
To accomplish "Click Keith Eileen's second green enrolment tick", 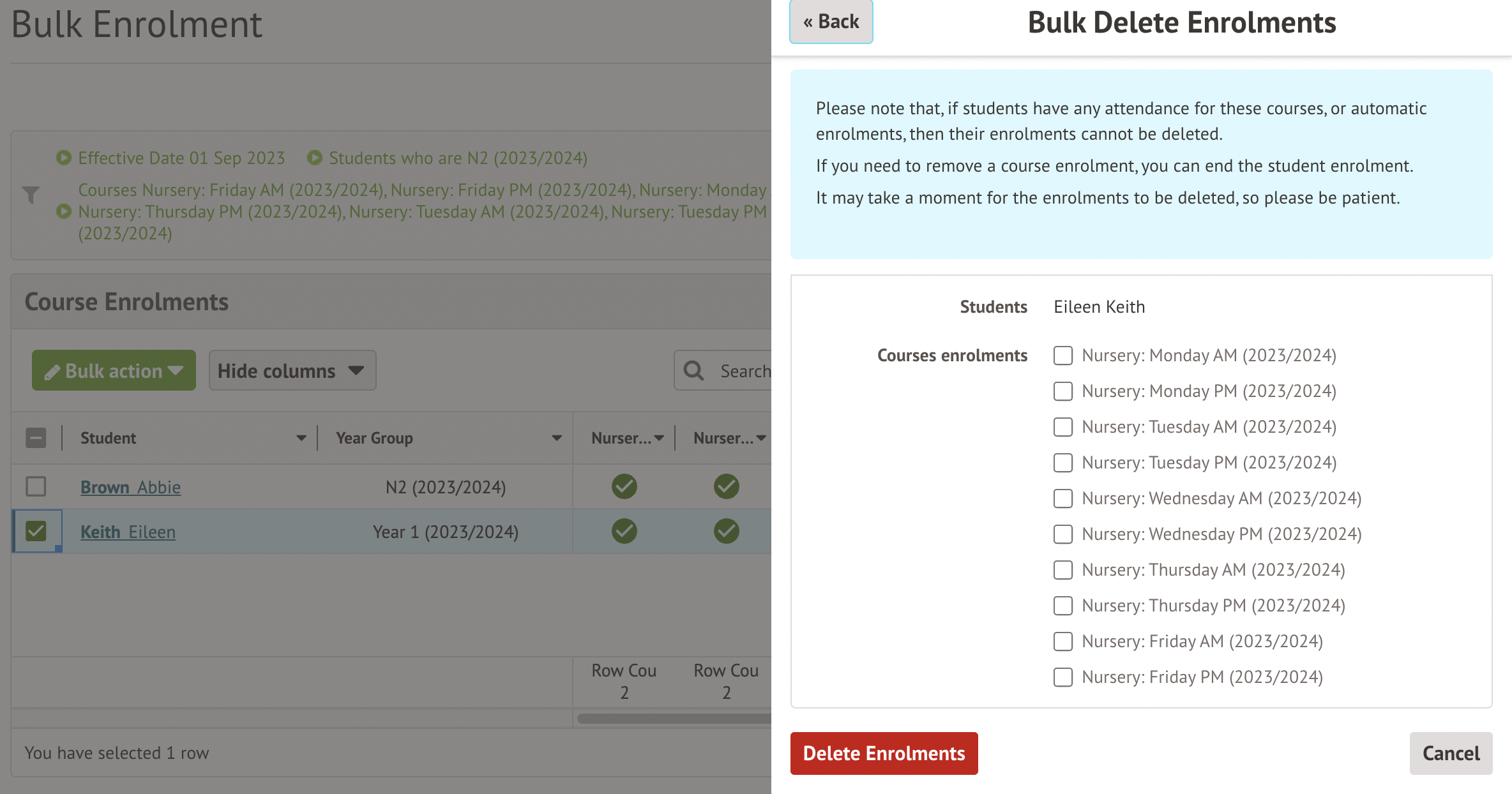I will pos(726,531).
